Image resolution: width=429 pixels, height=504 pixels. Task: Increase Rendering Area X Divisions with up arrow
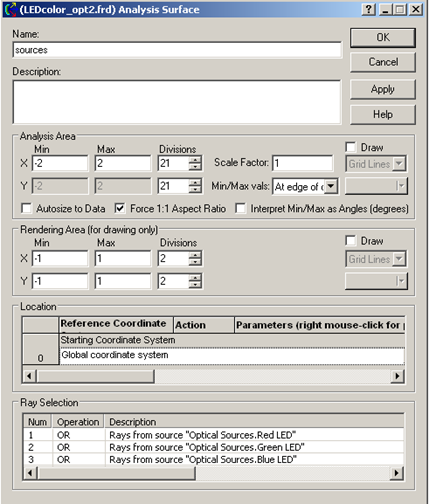[195, 254]
